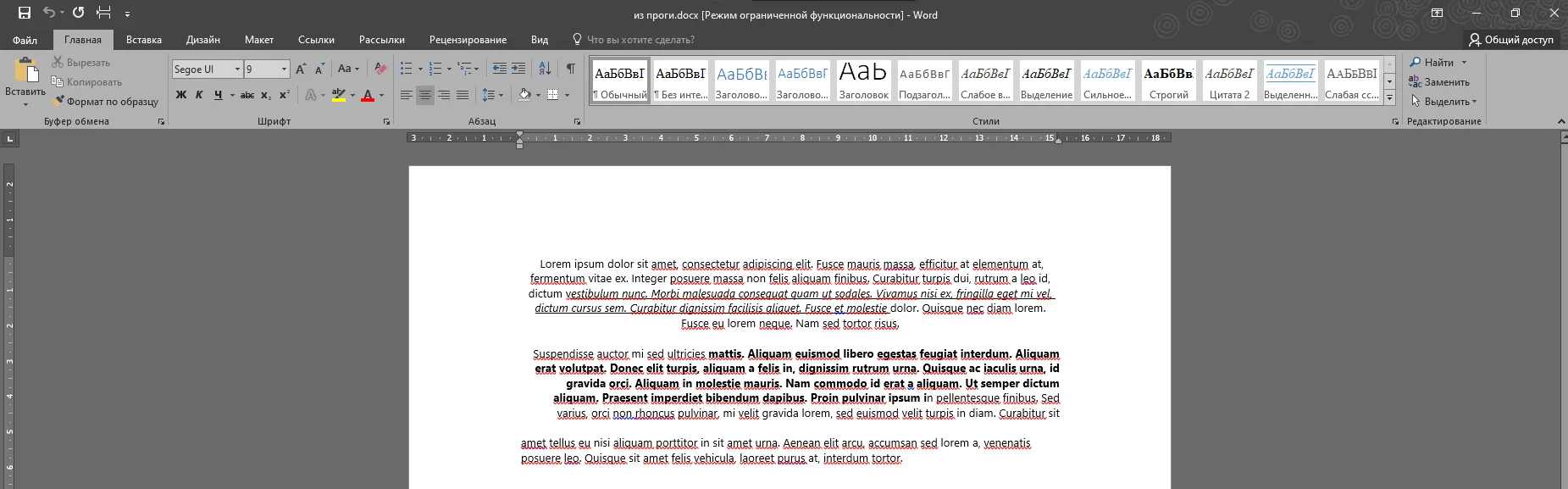Toggle strikethrough (abc) formatting

(x=247, y=95)
